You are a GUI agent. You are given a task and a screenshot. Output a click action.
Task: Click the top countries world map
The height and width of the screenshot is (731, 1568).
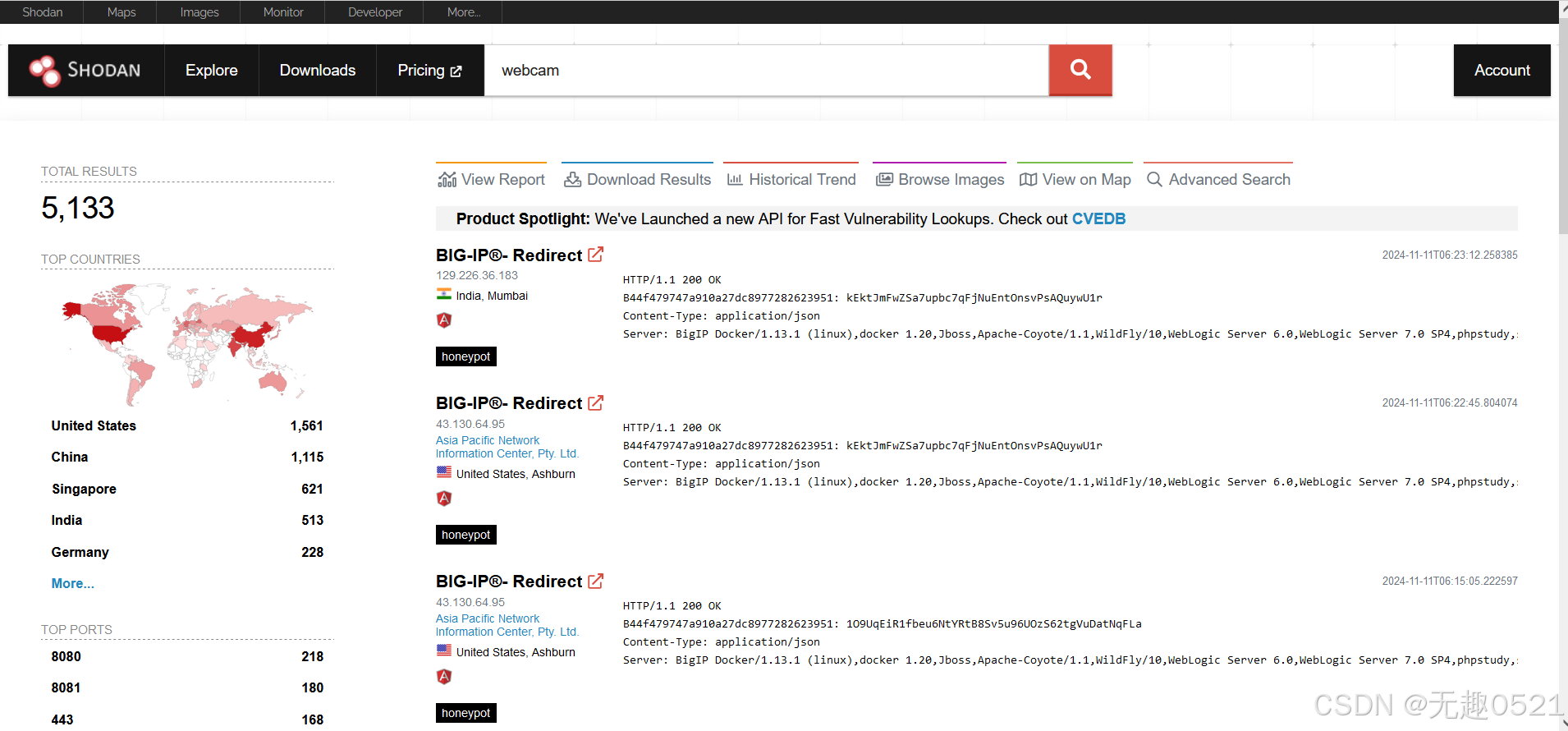187,343
